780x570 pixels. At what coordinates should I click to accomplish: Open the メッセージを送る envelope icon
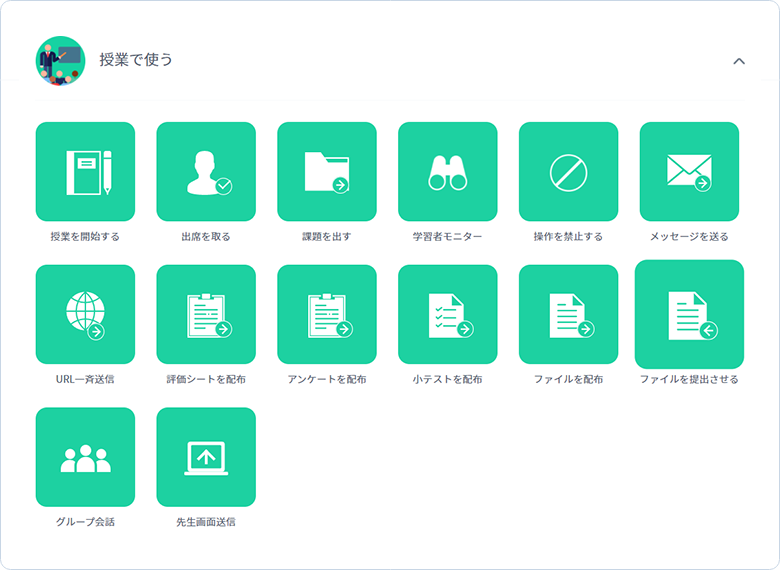pos(689,172)
